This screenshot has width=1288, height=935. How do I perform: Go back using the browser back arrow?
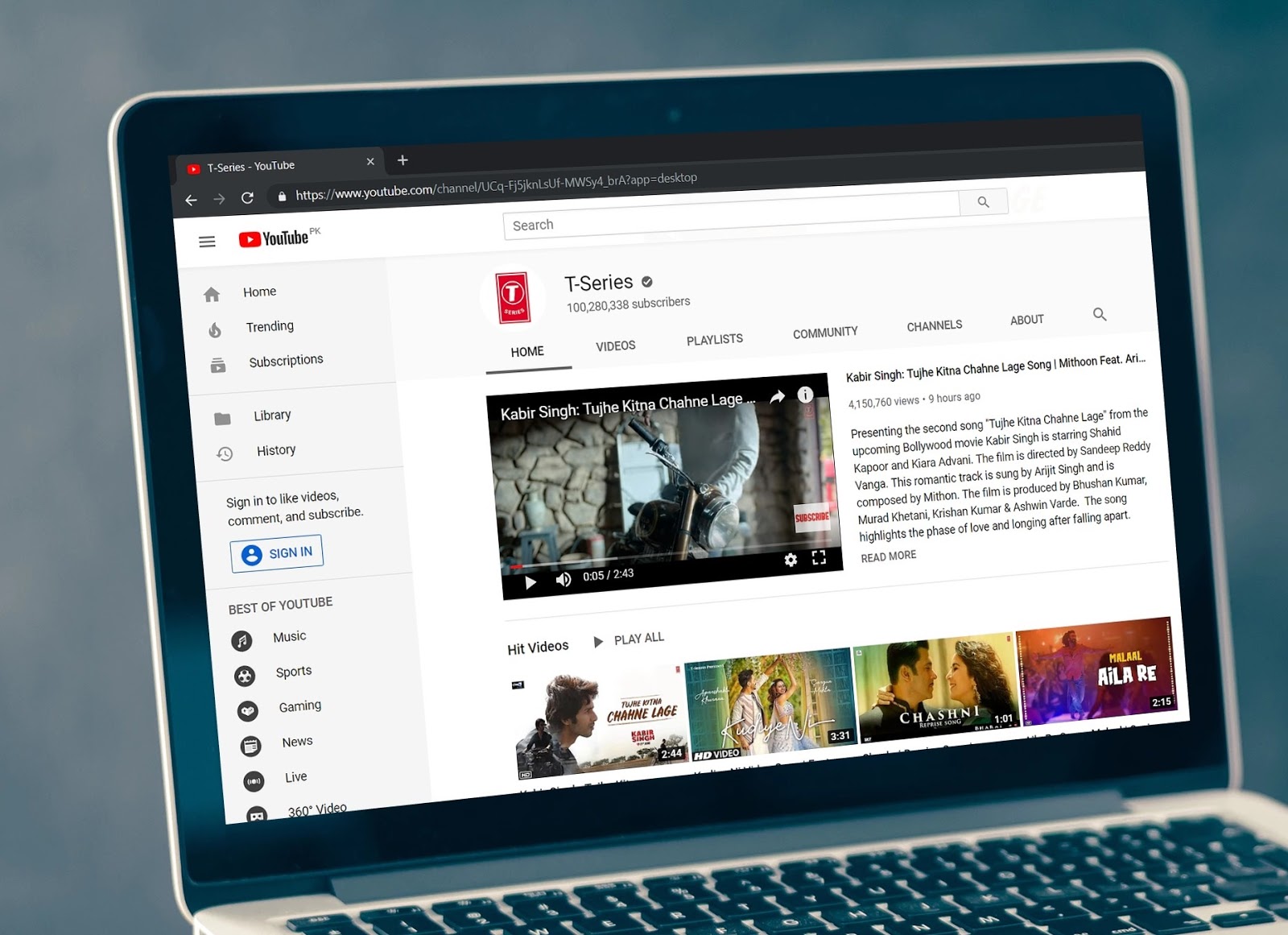(x=191, y=200)
